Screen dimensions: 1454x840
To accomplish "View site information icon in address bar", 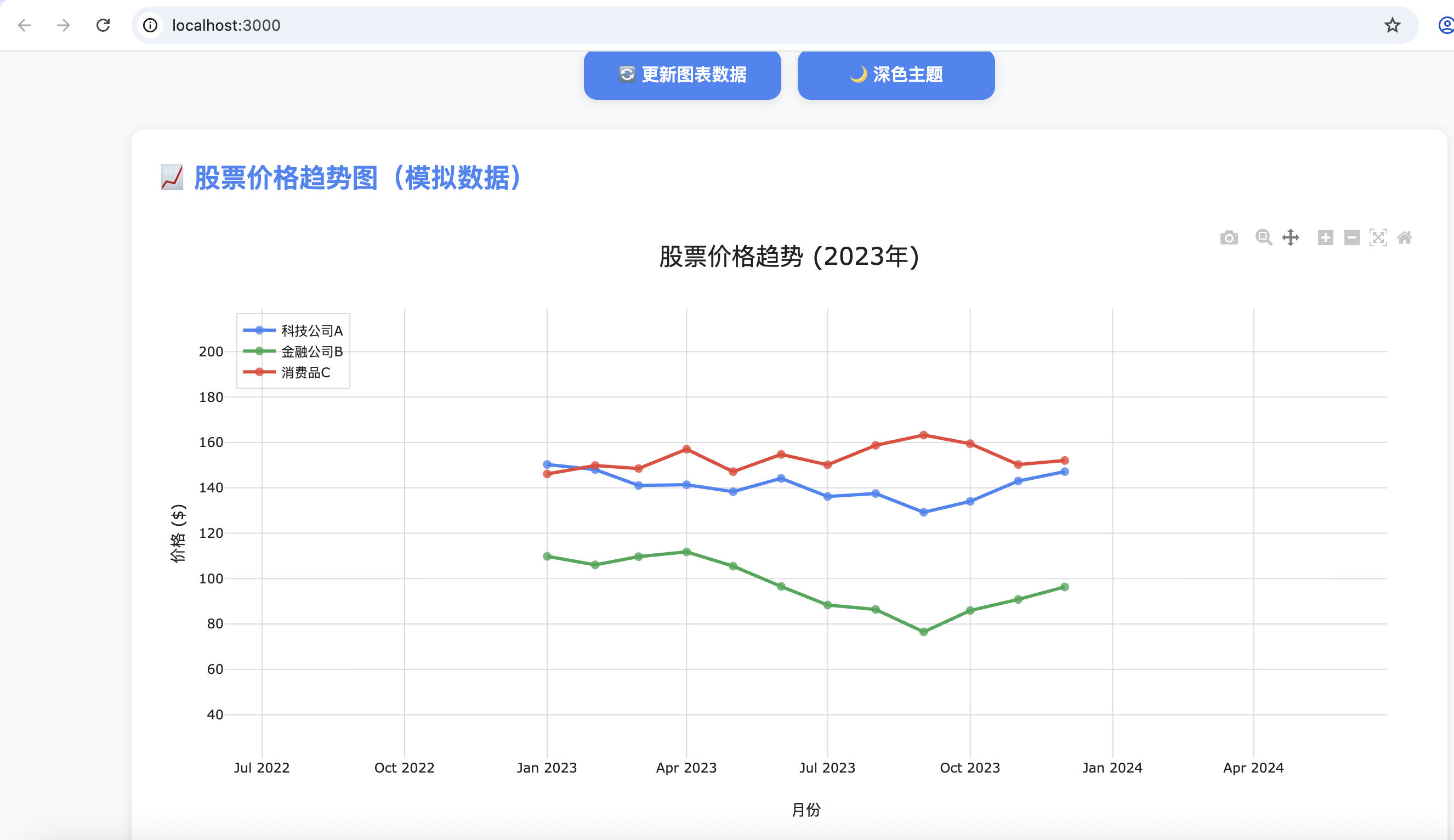I will click(x=150, y=25).
